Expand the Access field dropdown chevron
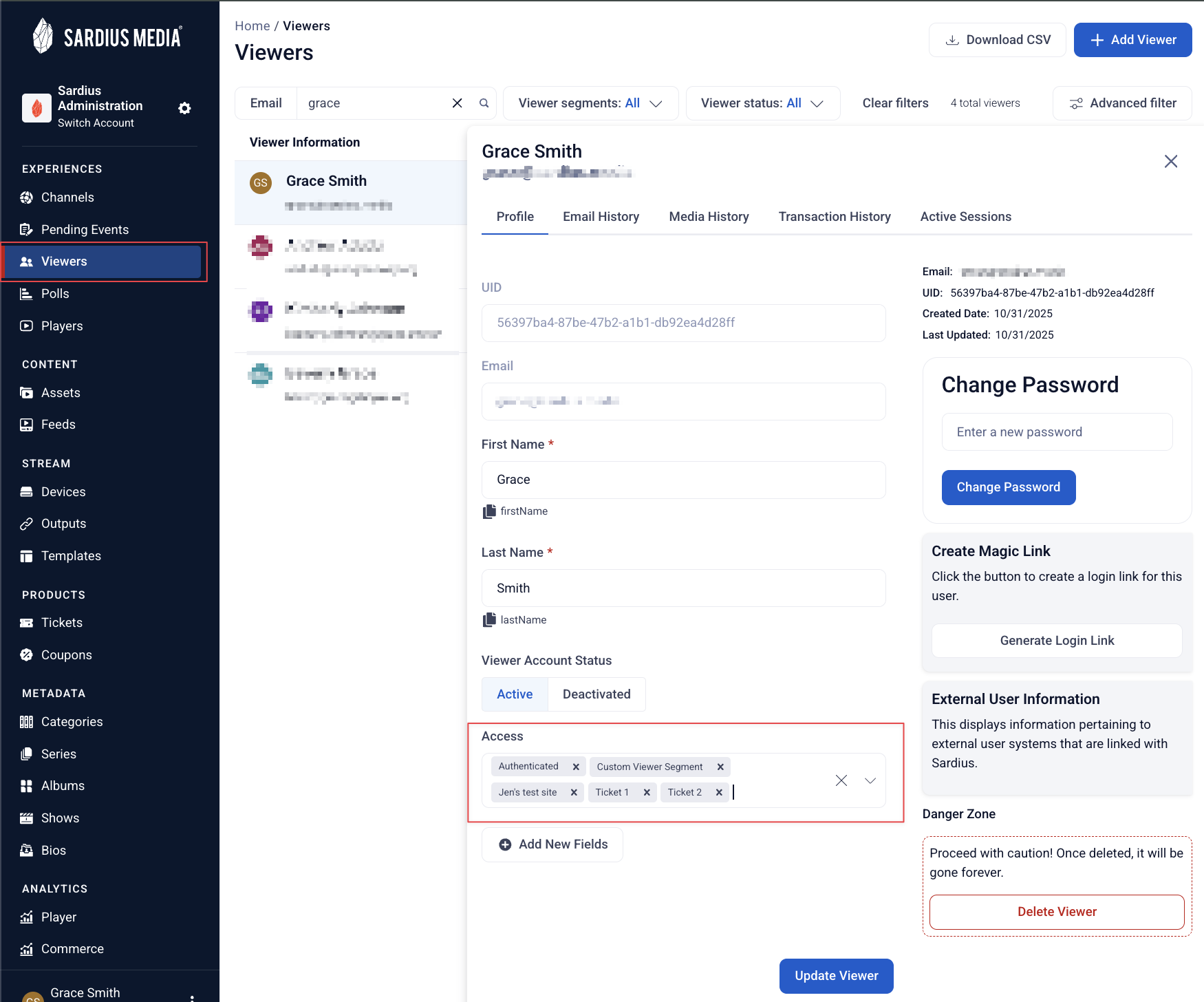 click(x=870, y=780)
